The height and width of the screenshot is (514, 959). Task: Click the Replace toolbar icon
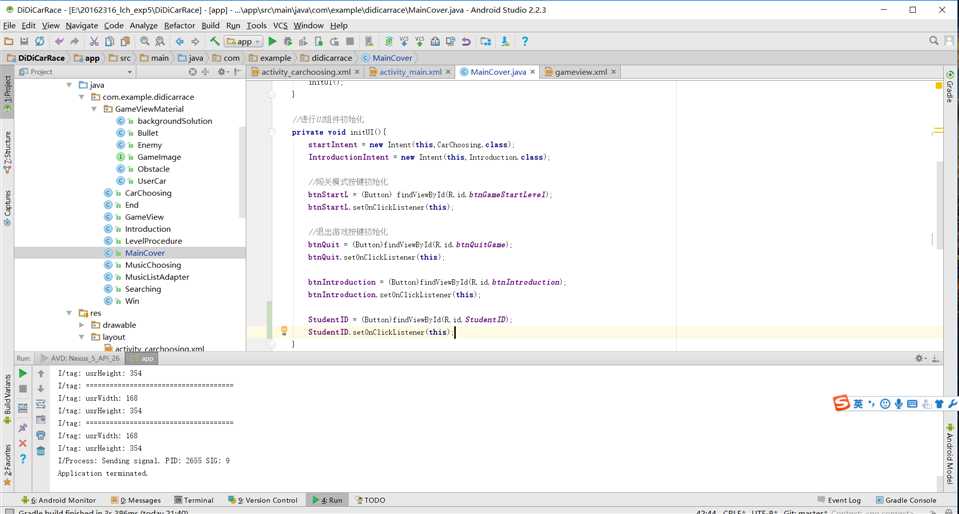click(160, 42)
